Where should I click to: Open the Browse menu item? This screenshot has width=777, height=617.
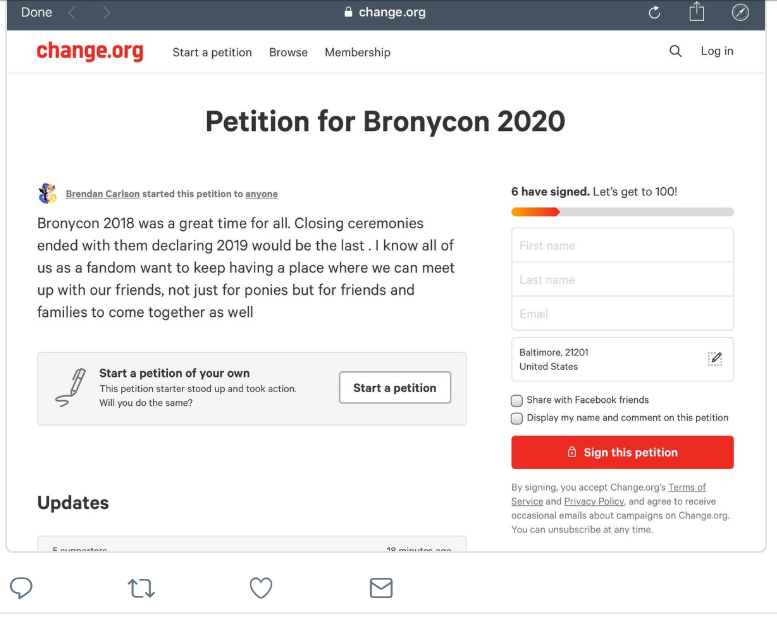click(288, 53)
